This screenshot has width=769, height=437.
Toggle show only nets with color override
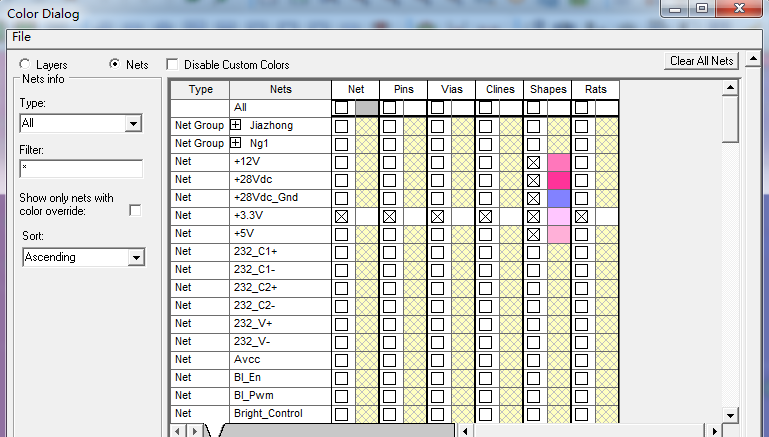135,210
